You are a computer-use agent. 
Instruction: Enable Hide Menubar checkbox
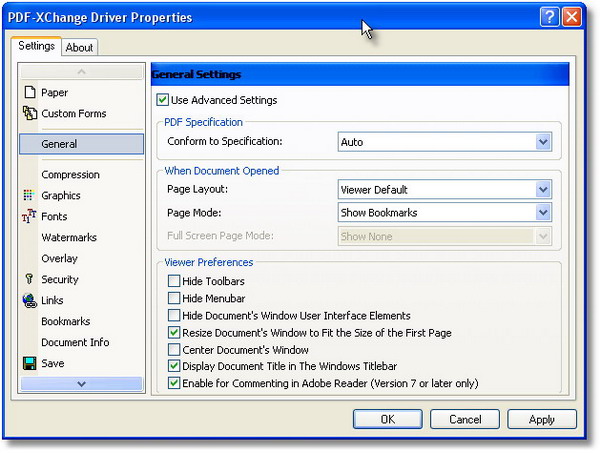pos(174,298)
